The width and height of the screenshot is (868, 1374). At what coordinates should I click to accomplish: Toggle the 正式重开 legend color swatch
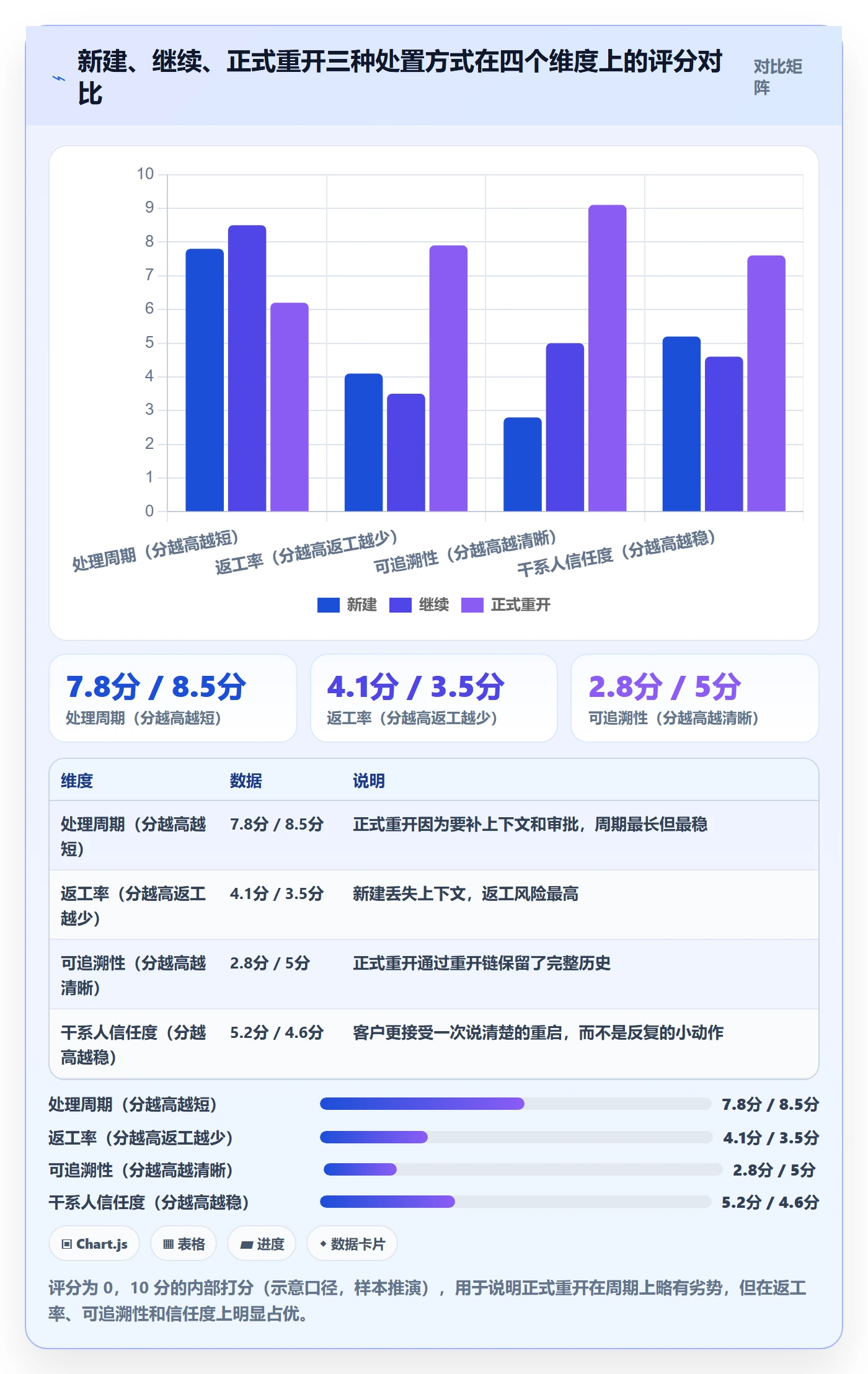pyautogui.click(x=472, y=605)
